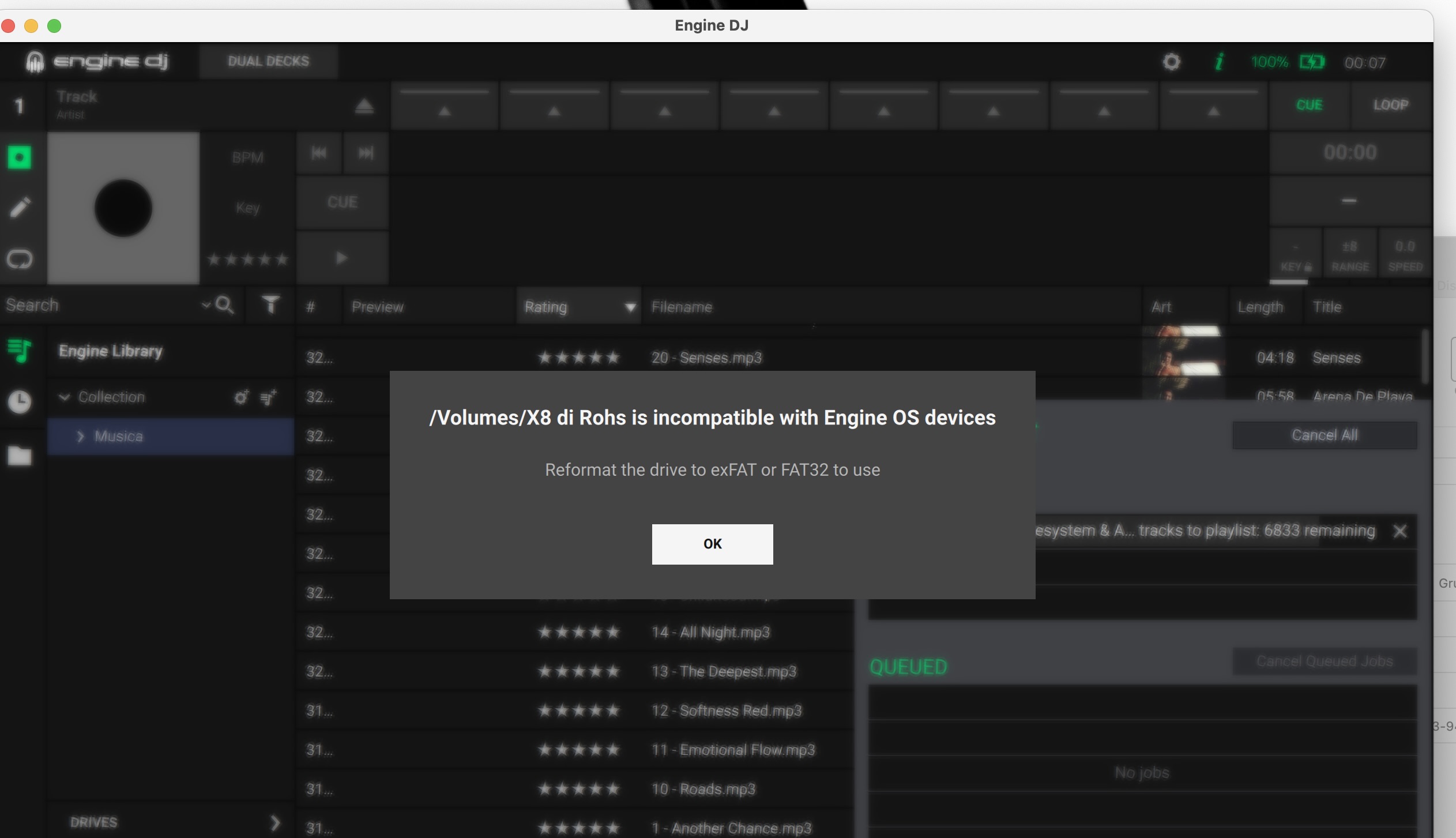Open the history clock icon
The image size is (1456, 838).
(20, 401)
